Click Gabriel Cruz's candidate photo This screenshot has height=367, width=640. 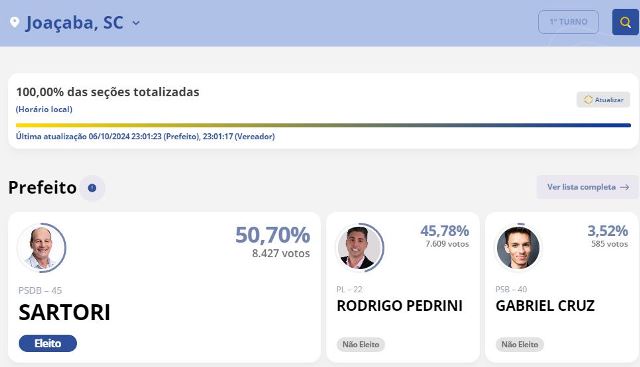(518, 247)
